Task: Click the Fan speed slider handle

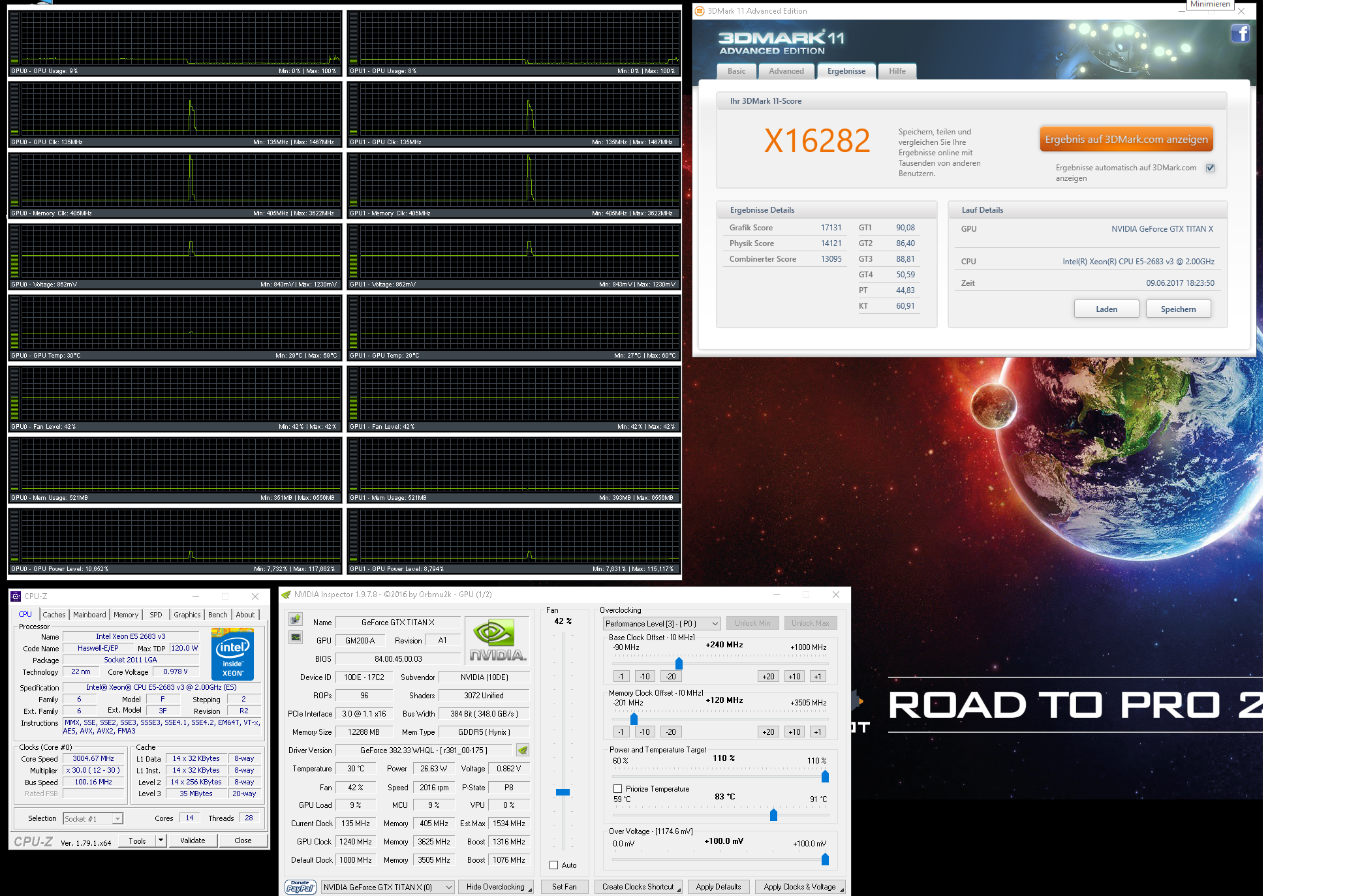Action: coord(563,792)
